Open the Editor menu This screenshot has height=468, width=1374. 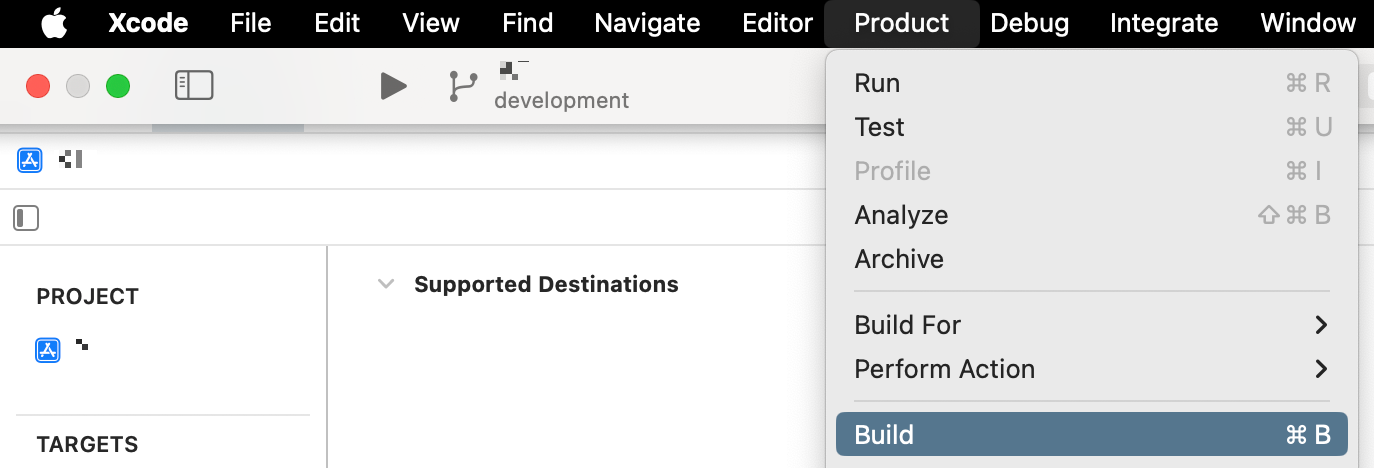(x=778, y=23)
